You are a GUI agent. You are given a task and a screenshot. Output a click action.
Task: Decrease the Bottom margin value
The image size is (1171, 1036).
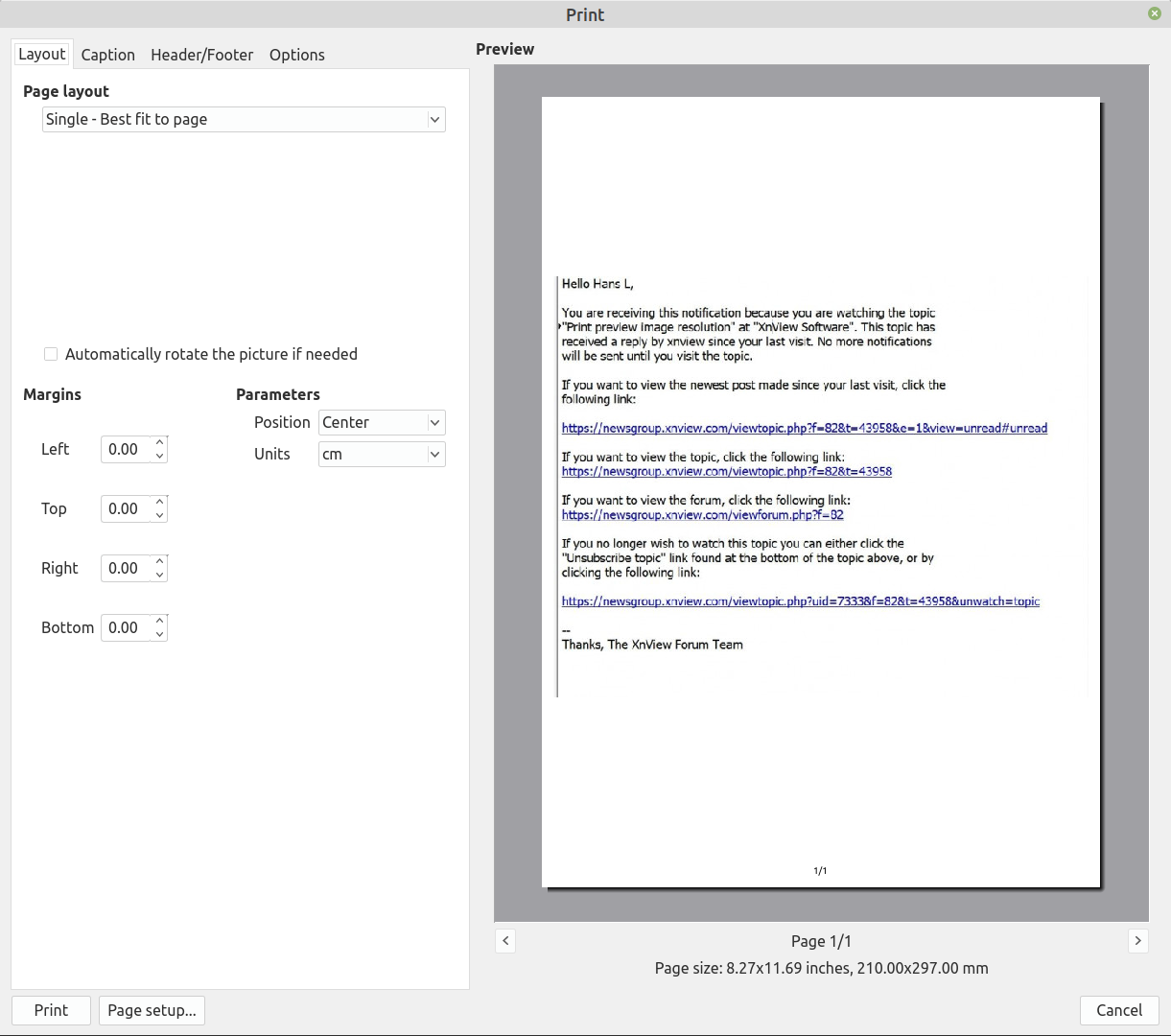[x=160, y=635]
